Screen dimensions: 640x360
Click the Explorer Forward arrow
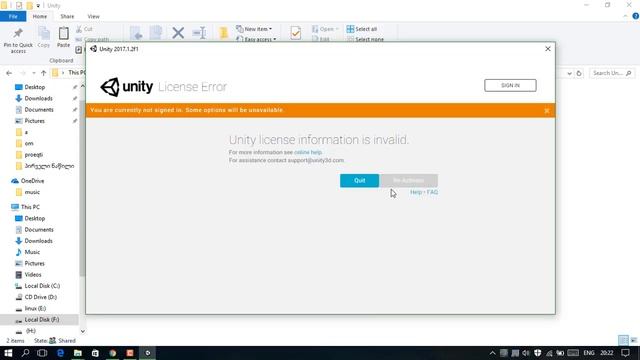tap(23, 73)
